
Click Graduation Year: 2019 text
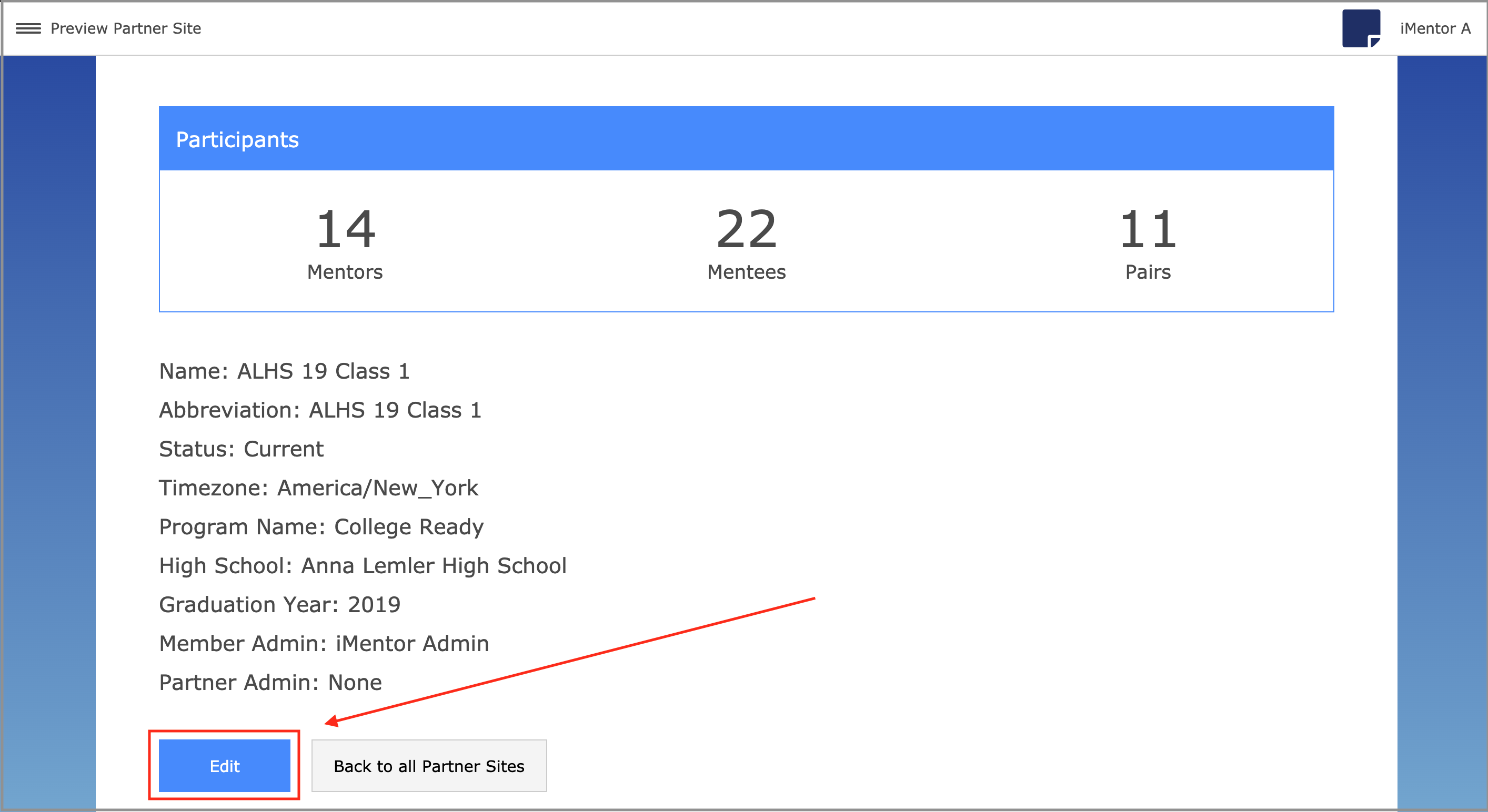[279, 604]
